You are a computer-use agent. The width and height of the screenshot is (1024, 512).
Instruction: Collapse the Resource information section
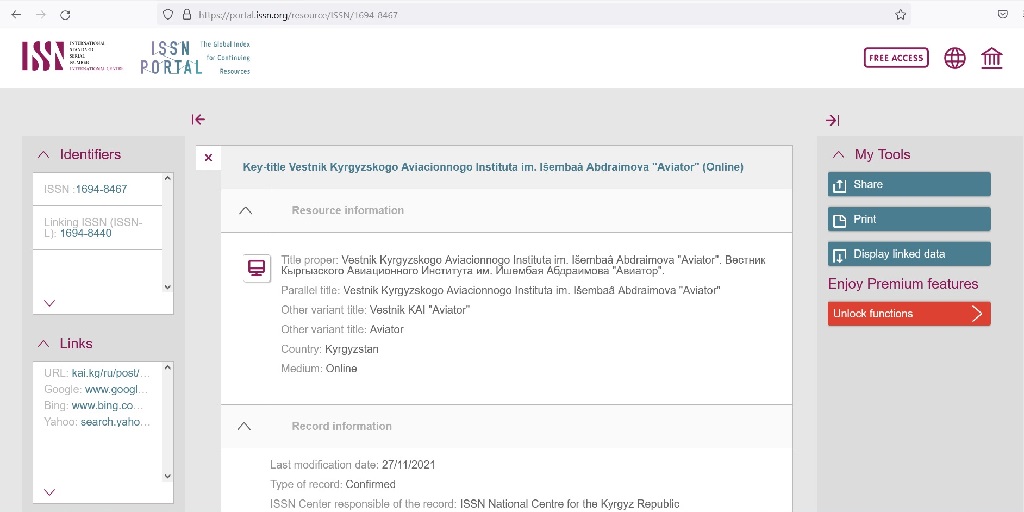coord(246,211)
